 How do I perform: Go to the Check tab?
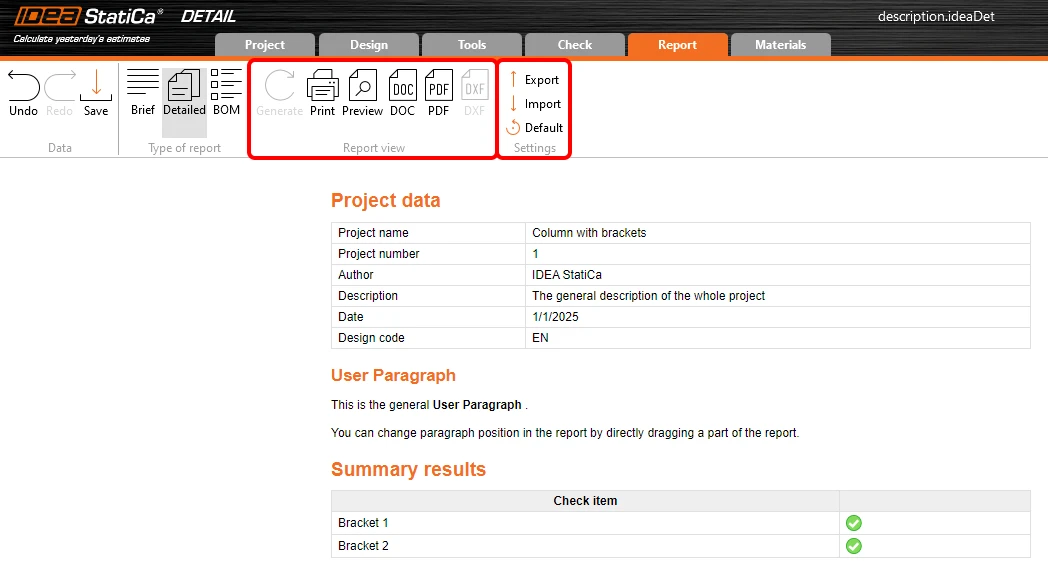(575, 45)
